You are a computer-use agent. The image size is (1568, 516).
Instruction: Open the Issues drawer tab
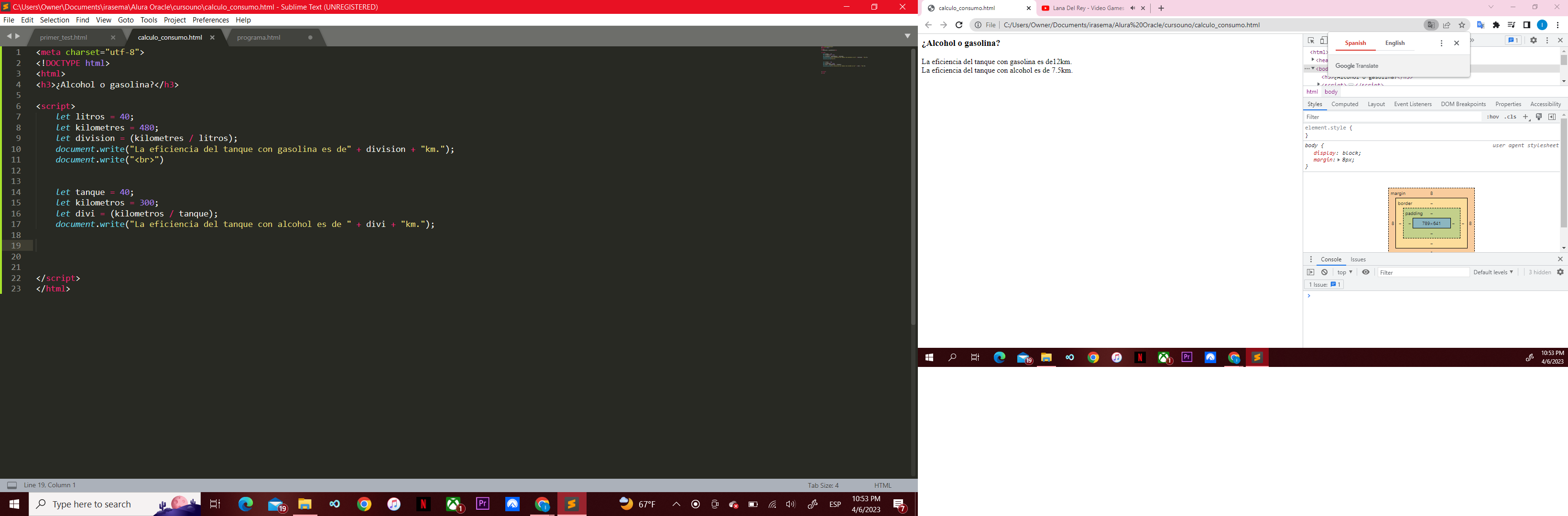[x=1358, y=259]
